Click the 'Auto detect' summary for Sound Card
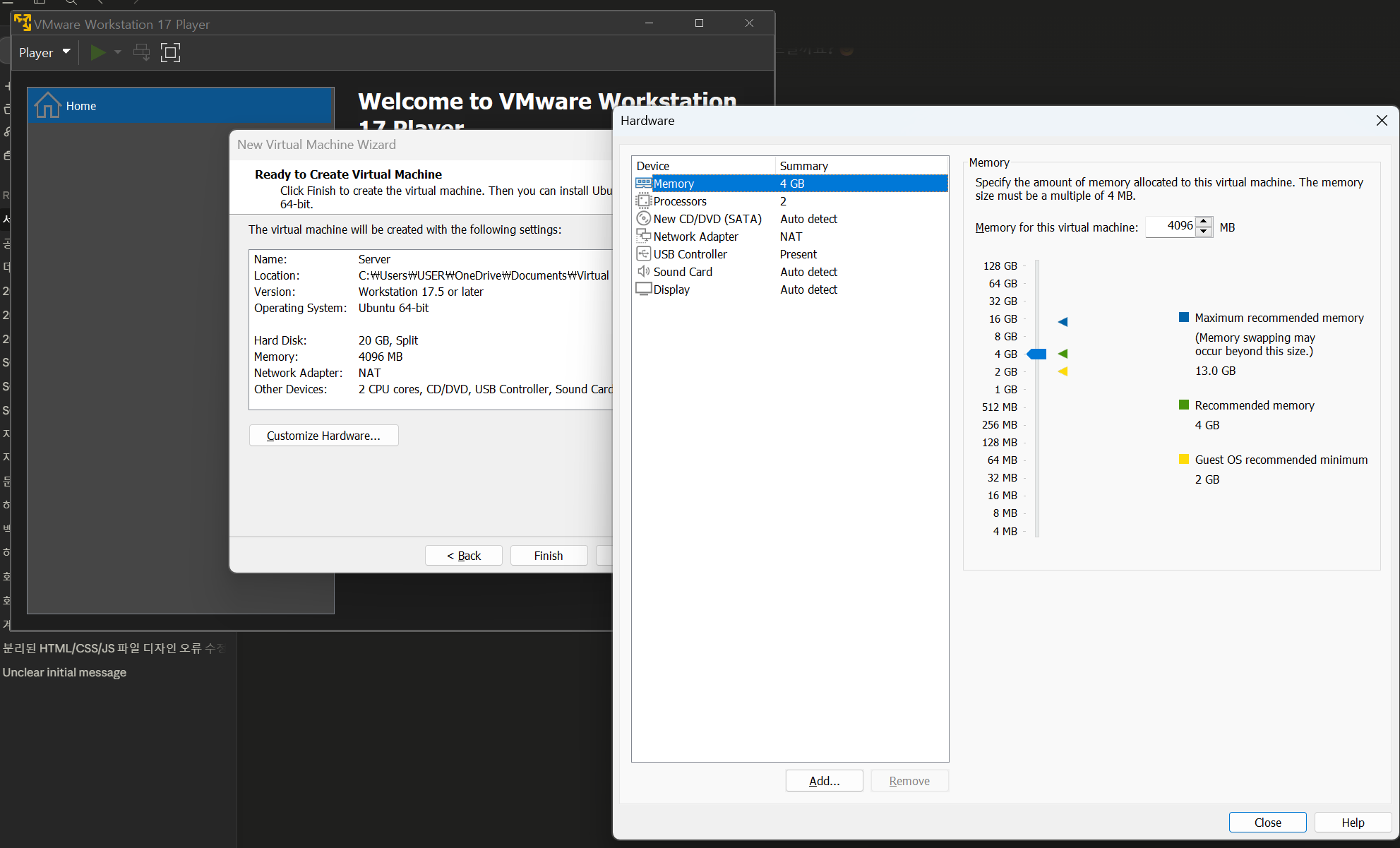 point(808,272)
